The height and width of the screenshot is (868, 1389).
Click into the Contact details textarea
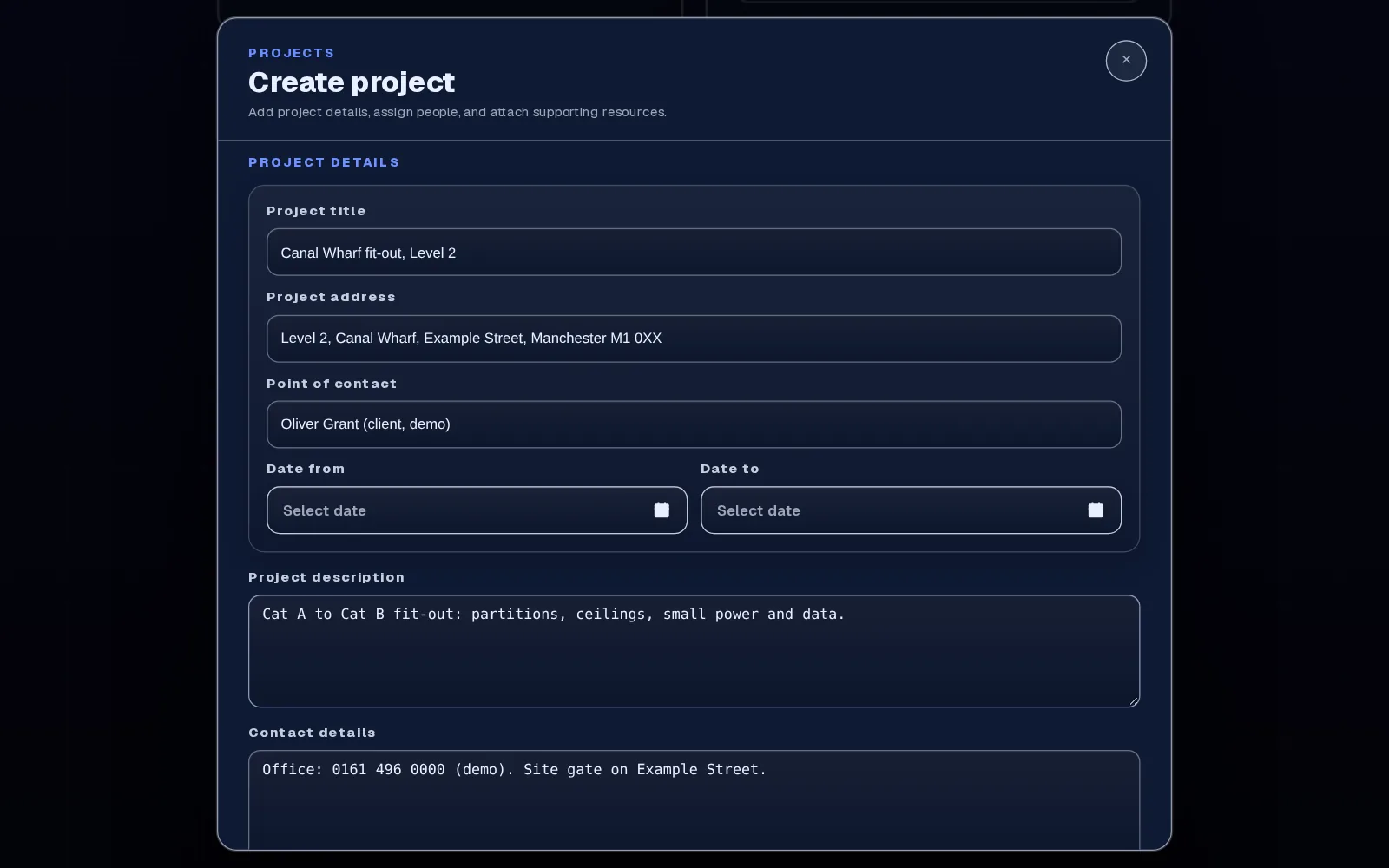[694, 799]
